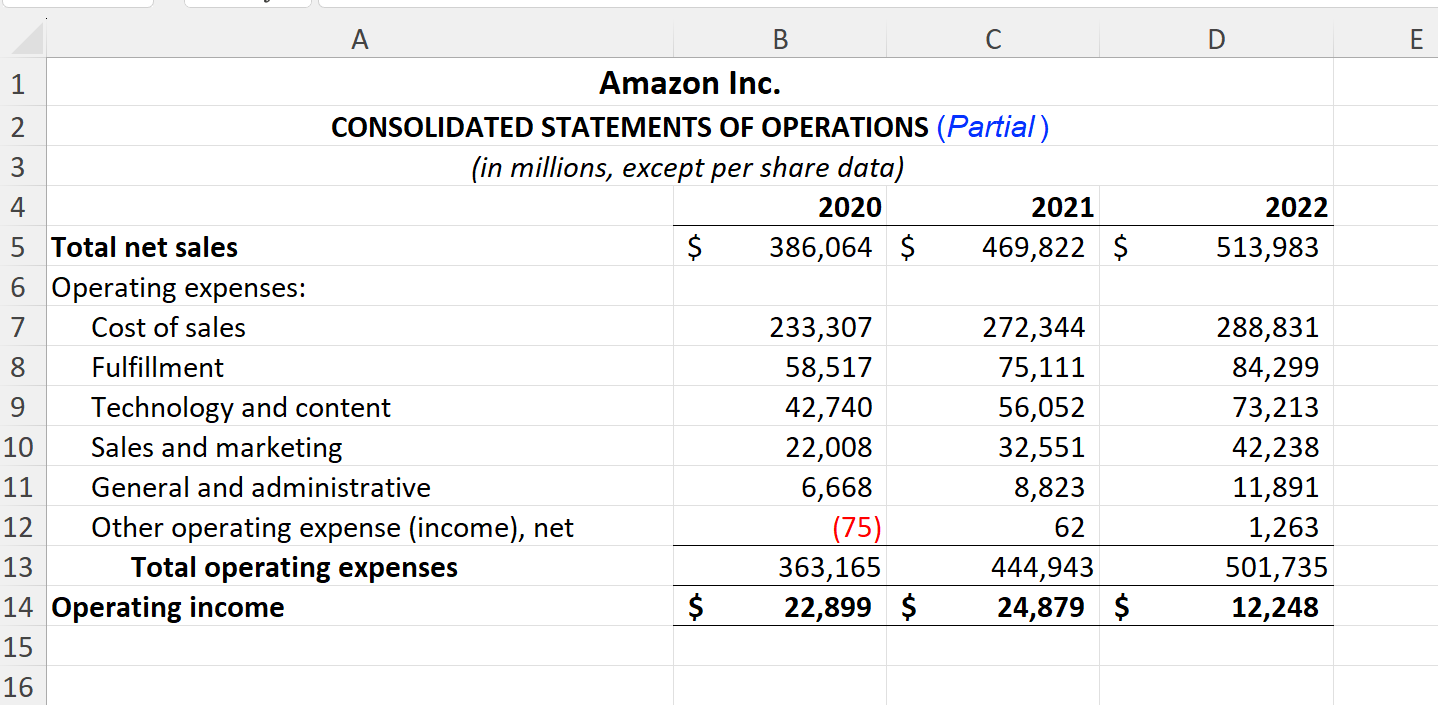Viewport: 1438px width, 705px height.
Task: Click the select-all corner triangle
Action: 22,39
